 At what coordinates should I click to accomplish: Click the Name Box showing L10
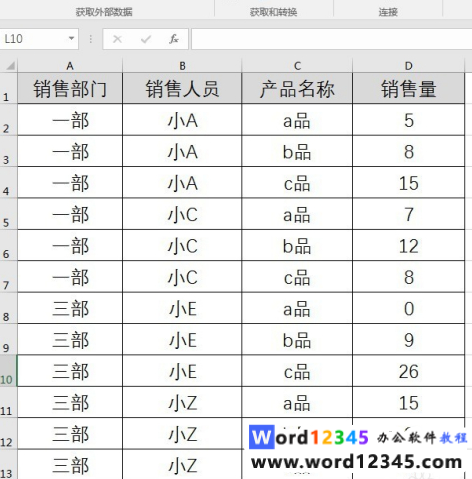[39, 39]
